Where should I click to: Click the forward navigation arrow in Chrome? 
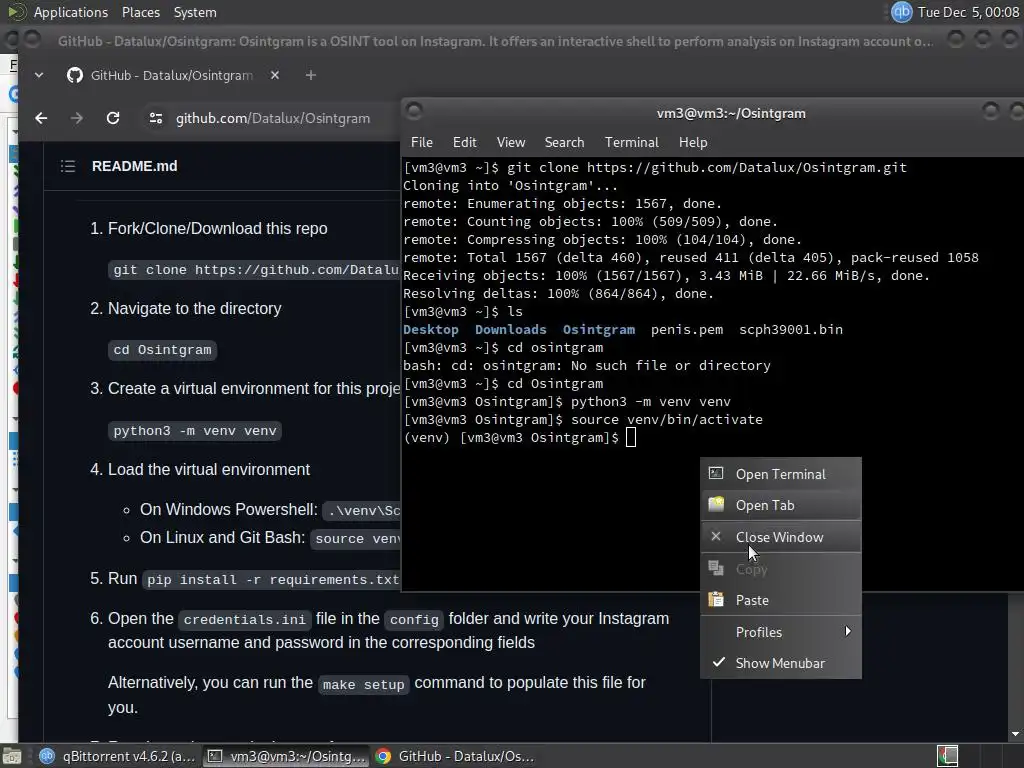pos(76,118)
